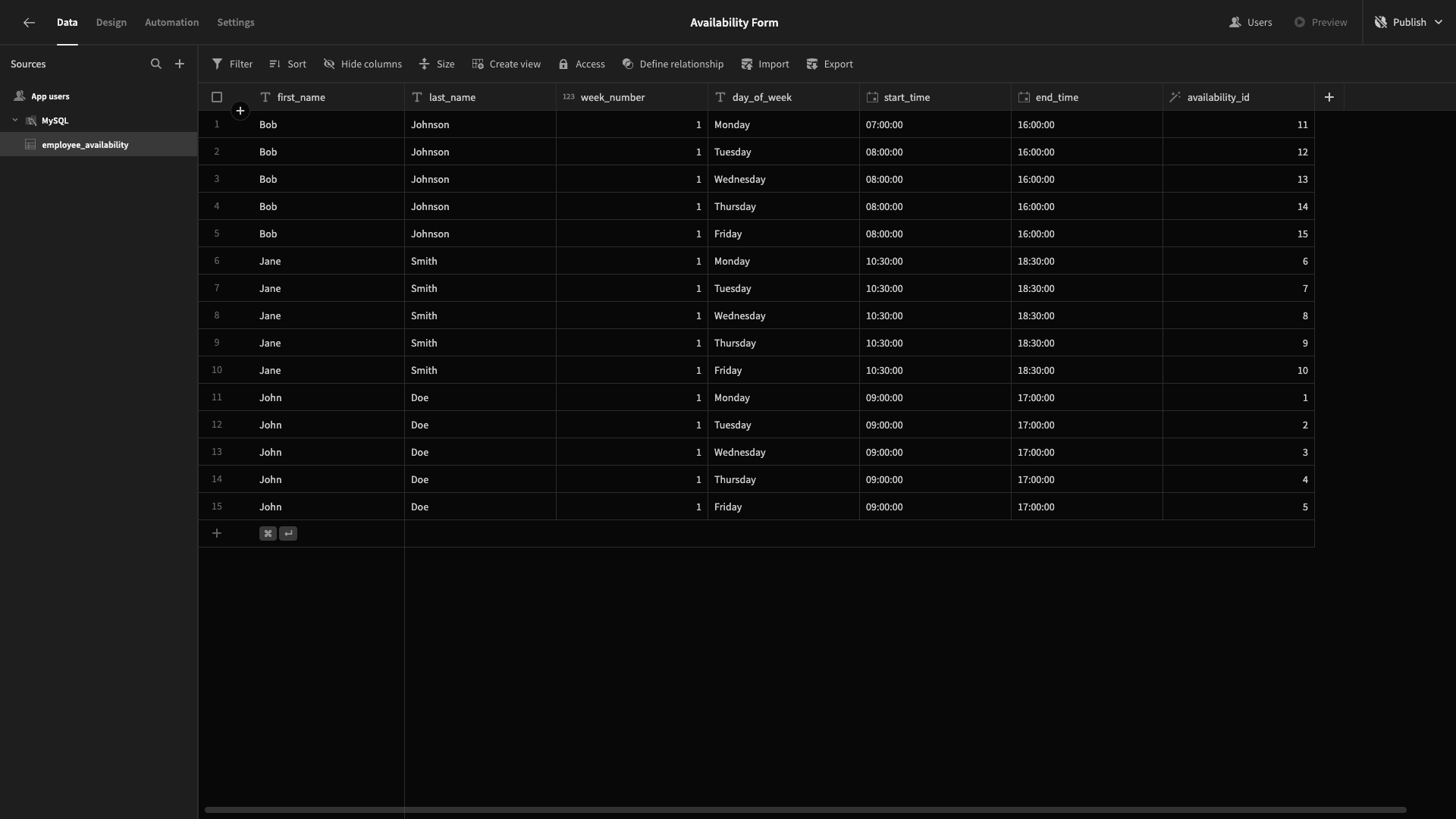Screen dimensions: 1456x819
Task: Open day_of_week column header menu
Action: pyautogui.click(x=783, y=97)
